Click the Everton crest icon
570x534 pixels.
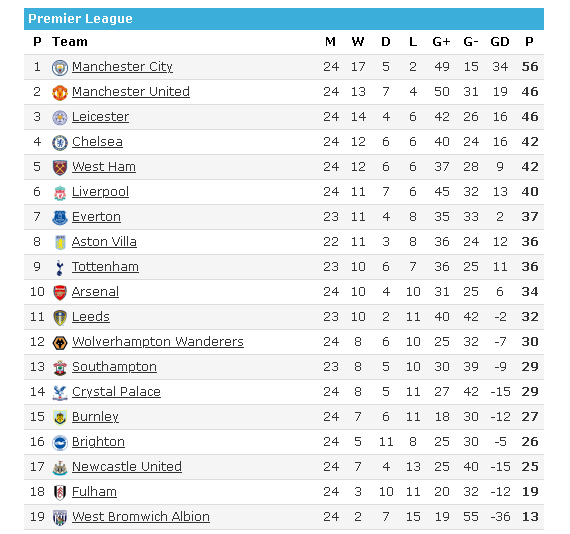tap(60, 218)
